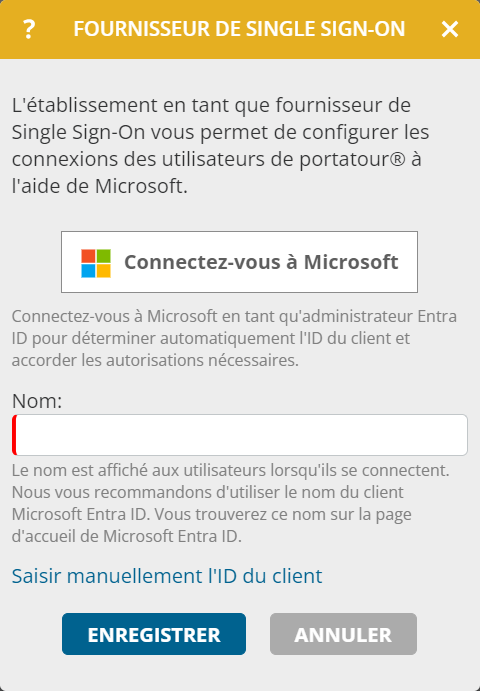Image resolution: width=480 pixels, height=691 pixels.
Task: Click the red required marker of Nom field
Action: (x=14, y=435)
